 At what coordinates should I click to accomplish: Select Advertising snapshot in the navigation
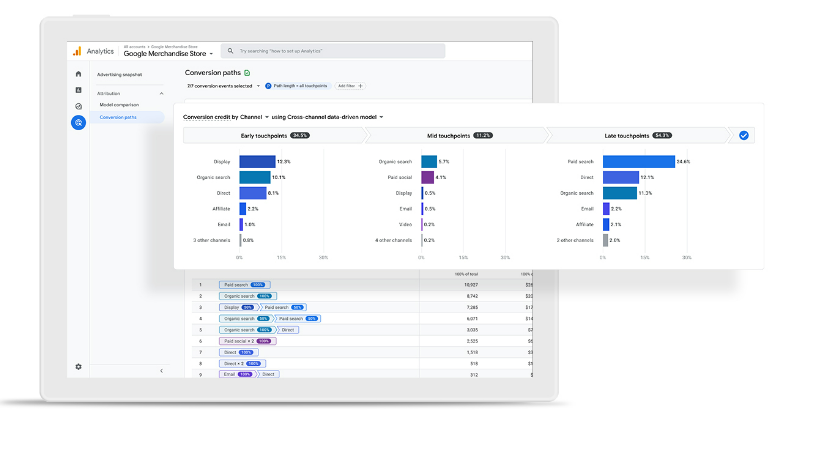coord(119,75)
